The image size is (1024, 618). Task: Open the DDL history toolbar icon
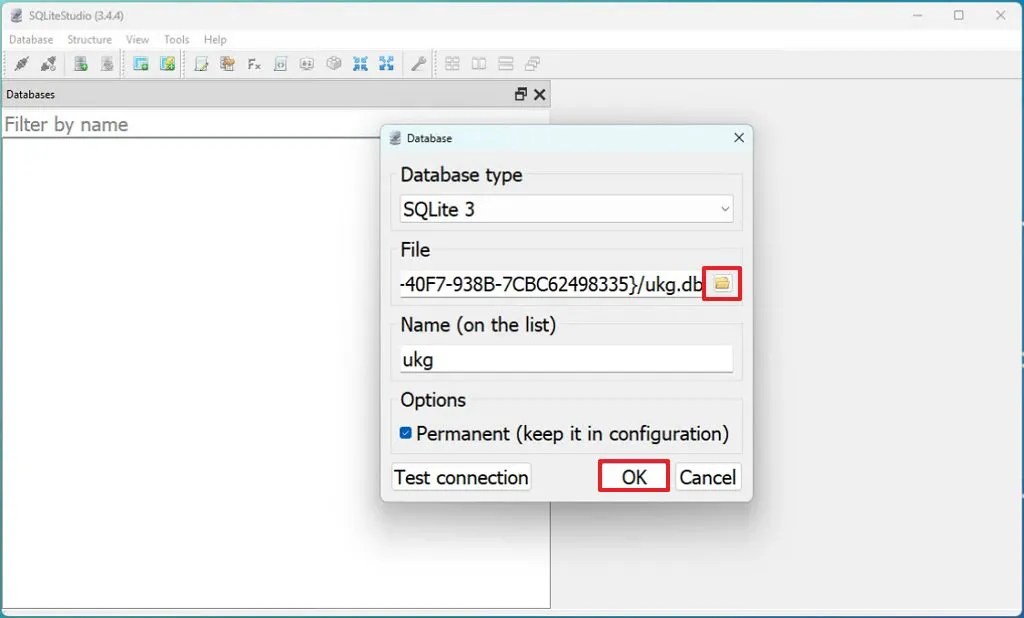click(x=227, y=63)
